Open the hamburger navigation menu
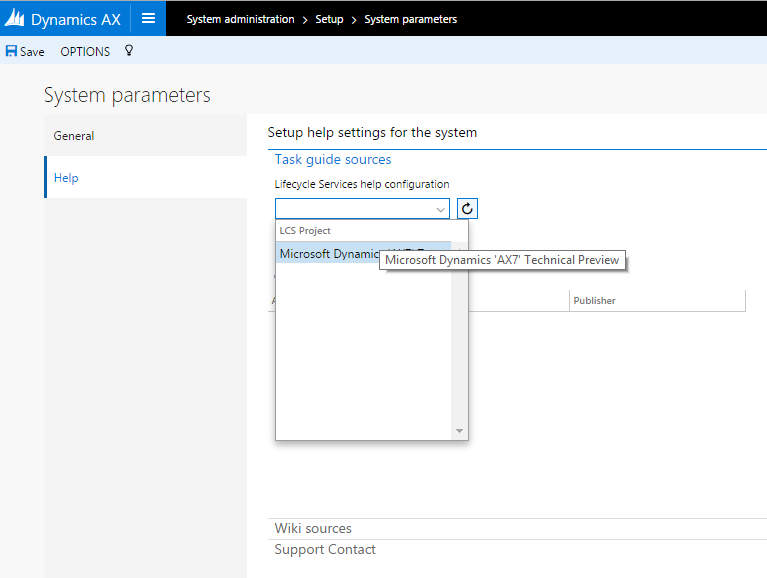This screenshot has width=767, height=578. coord(148,19)
